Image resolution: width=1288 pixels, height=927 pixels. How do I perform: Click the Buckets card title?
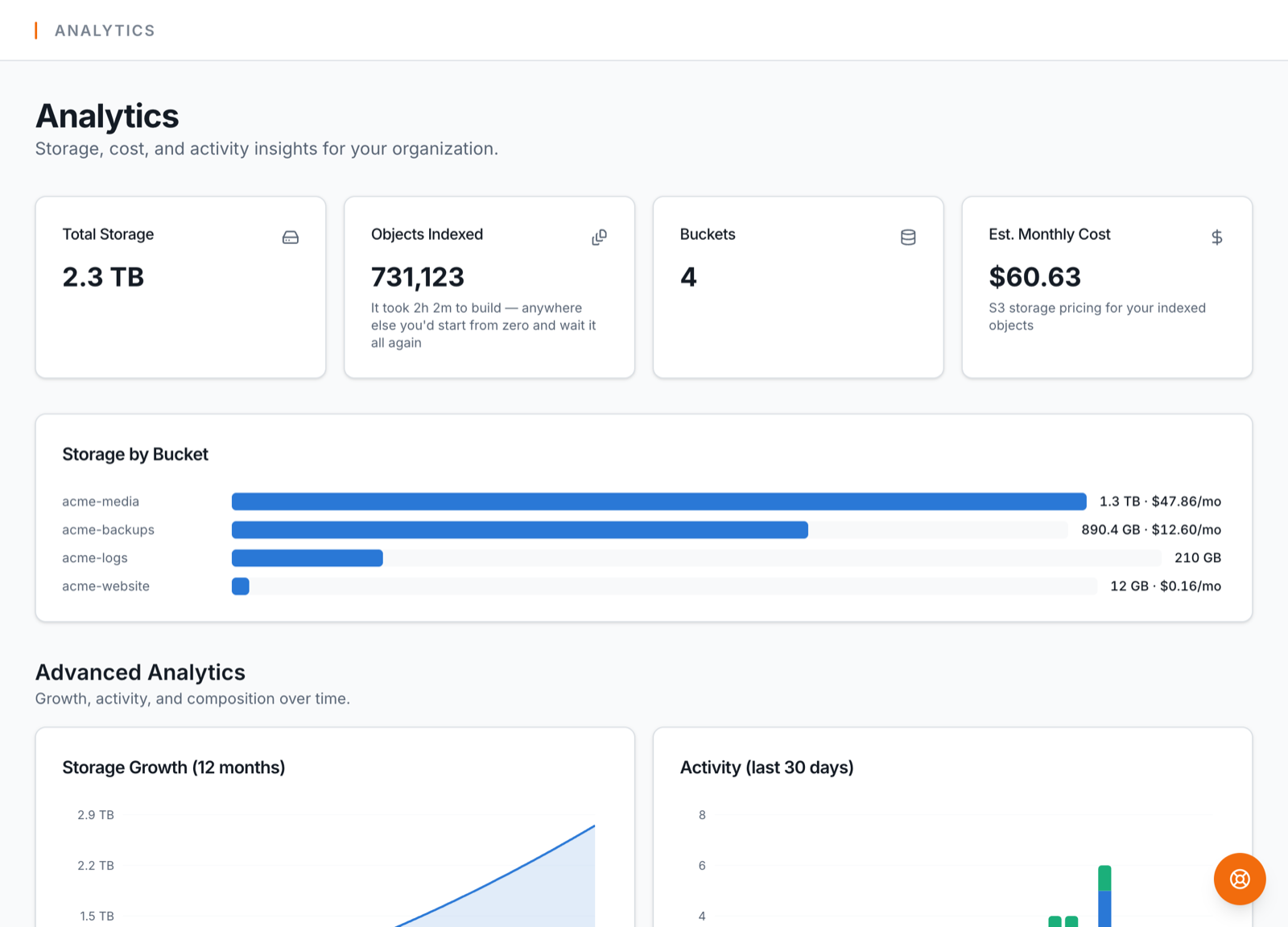tap(708, 234)
